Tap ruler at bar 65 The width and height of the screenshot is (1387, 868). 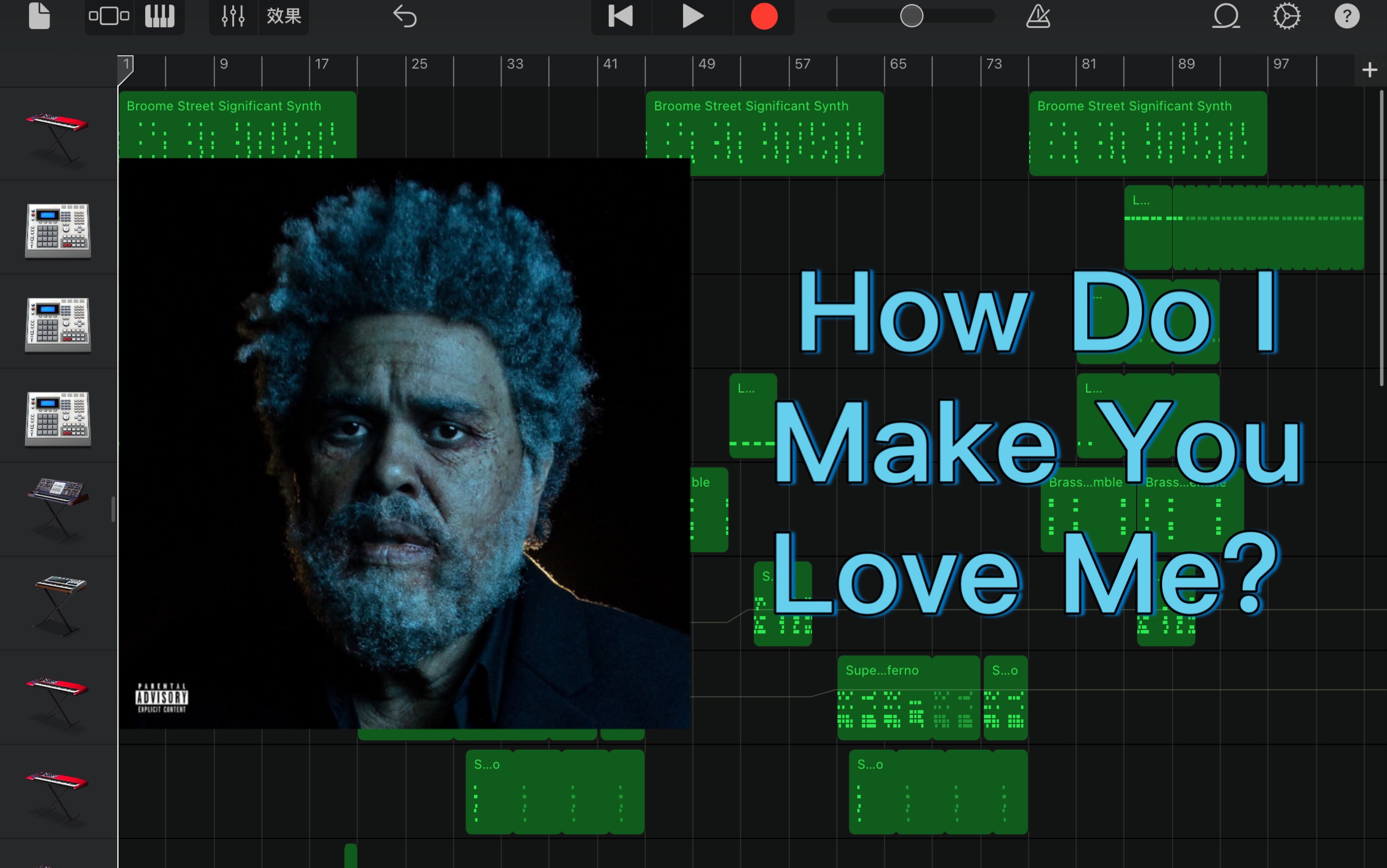898,64
